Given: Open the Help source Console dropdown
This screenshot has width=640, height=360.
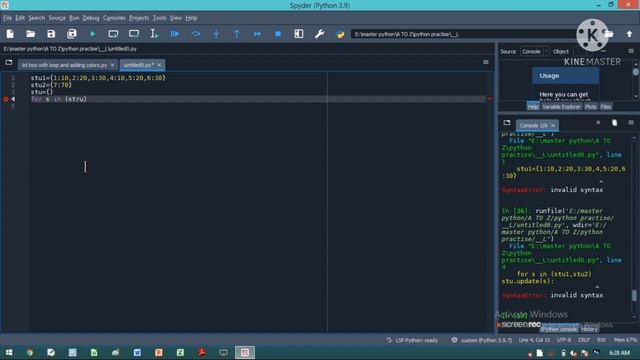Looking at the screenshot, I should coord(535,51).
